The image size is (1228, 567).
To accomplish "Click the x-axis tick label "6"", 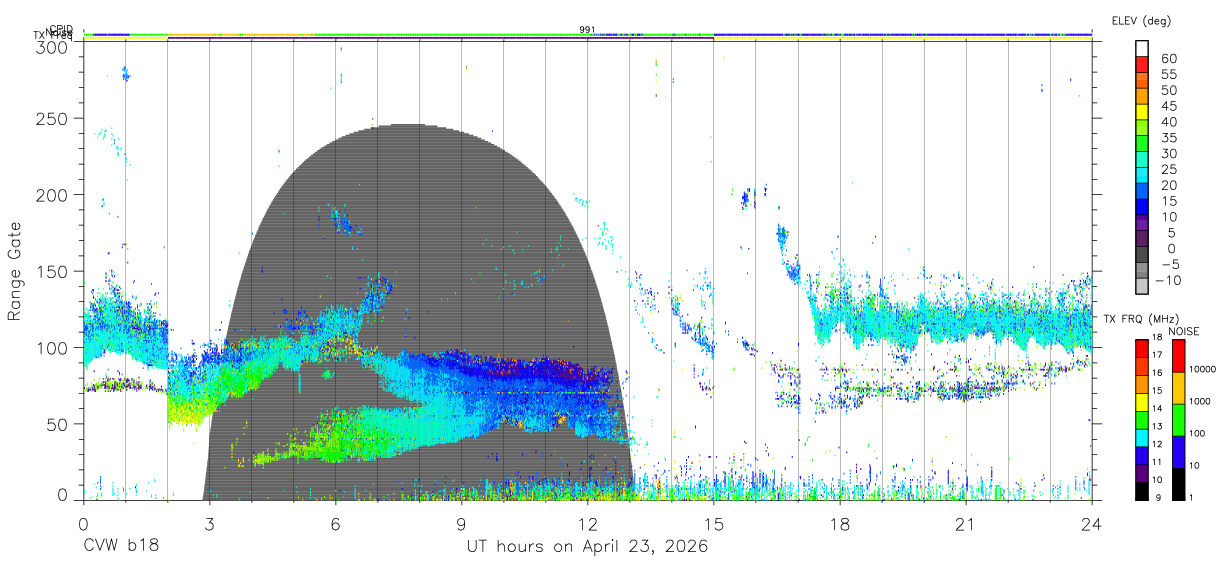I will click(x=335, y=523).
